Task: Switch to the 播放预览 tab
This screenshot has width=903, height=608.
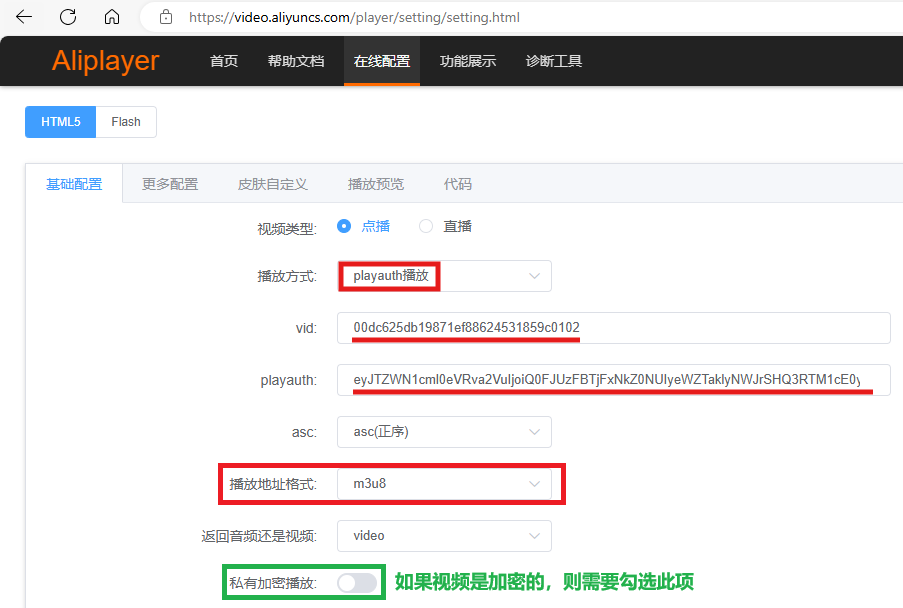Action: 376,184
